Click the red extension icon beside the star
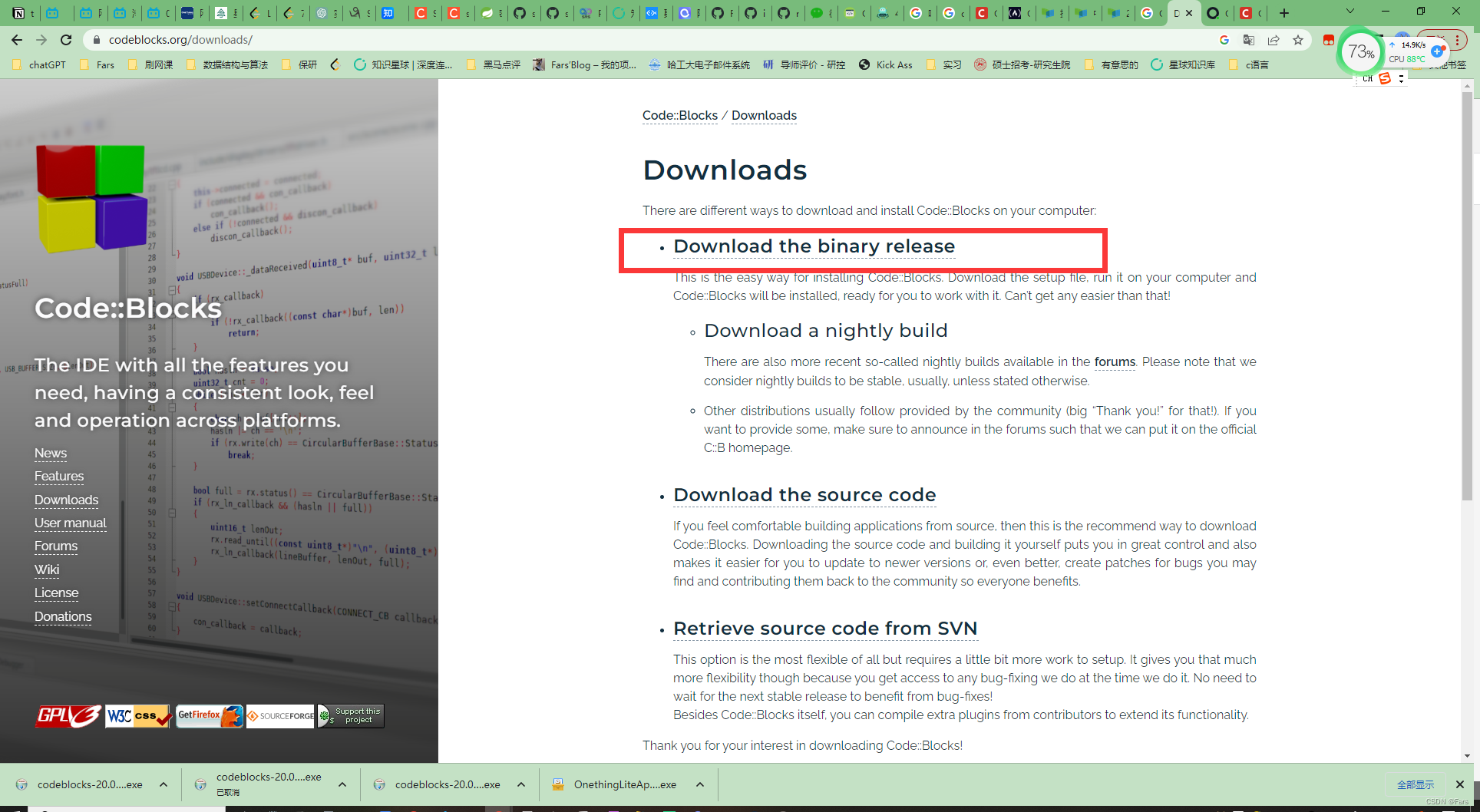 [1329, 40]
